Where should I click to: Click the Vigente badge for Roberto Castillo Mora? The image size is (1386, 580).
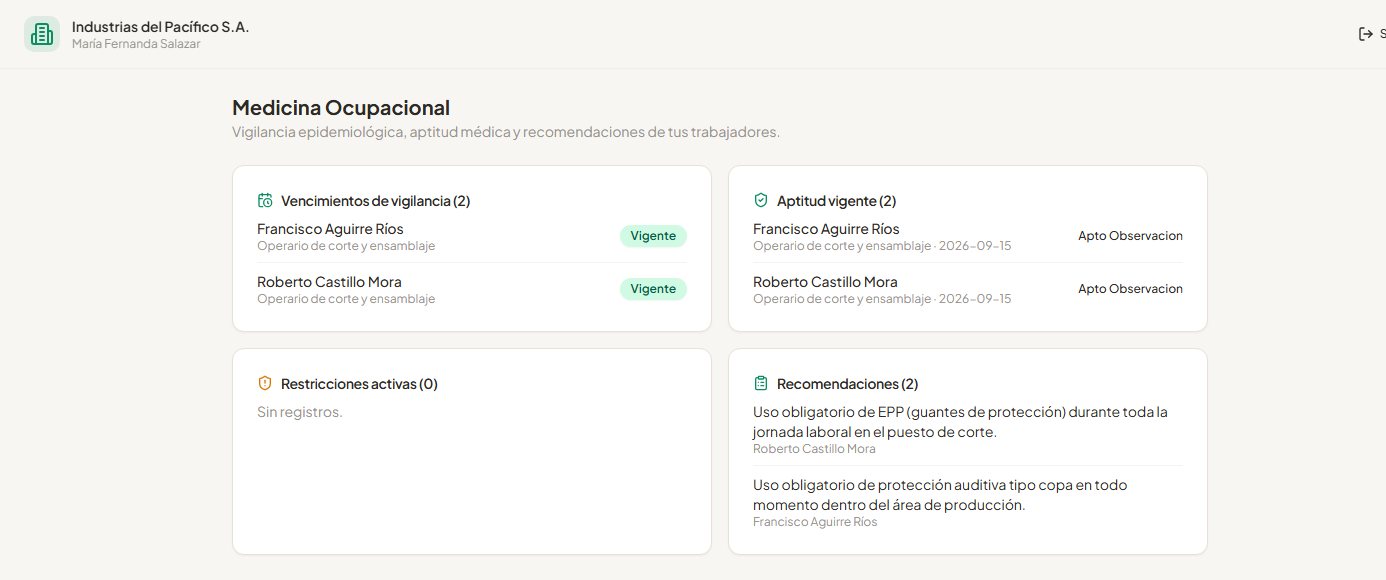(653, 289)
